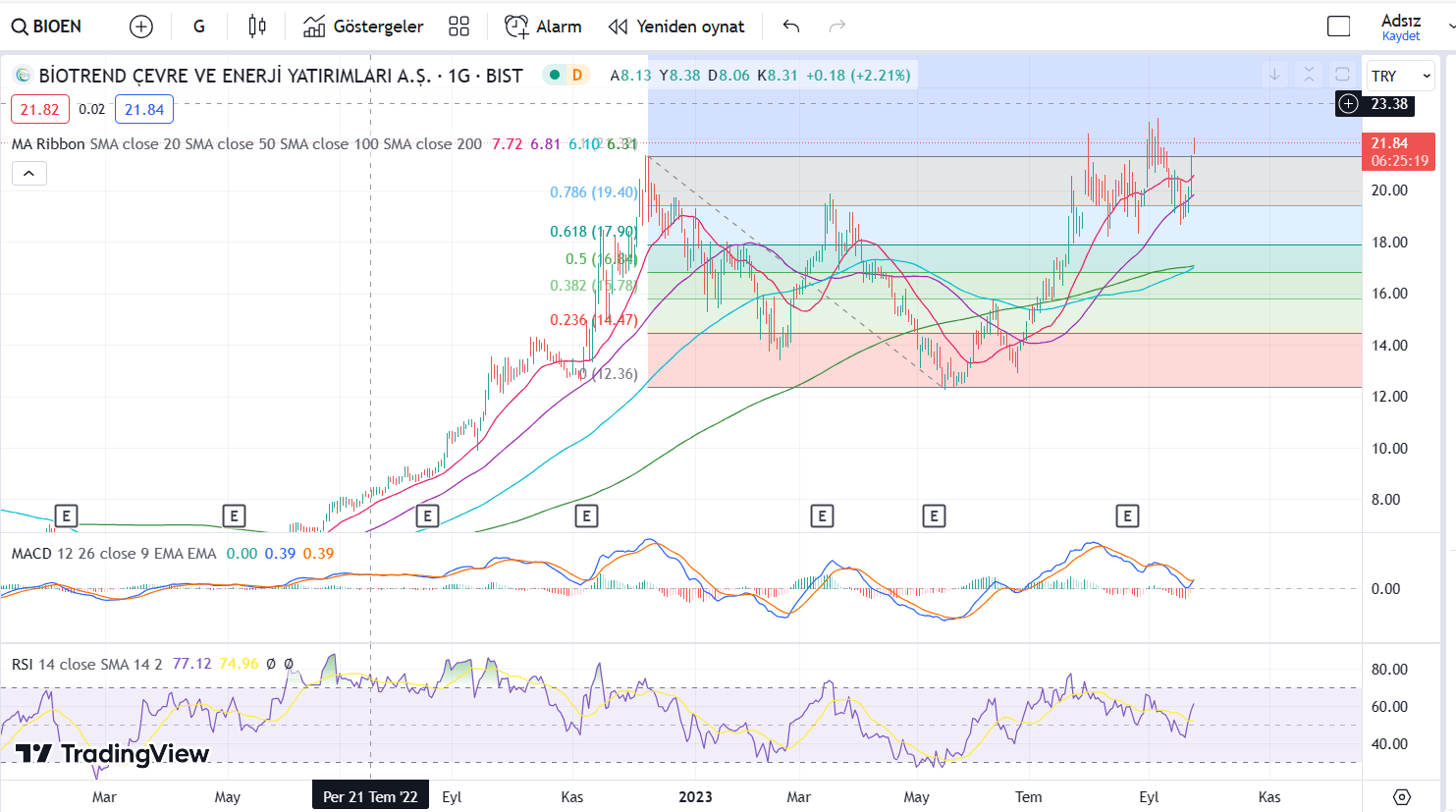
Task: Click the 6.81 SMA 50 value
Action: [x=546, y=144]
